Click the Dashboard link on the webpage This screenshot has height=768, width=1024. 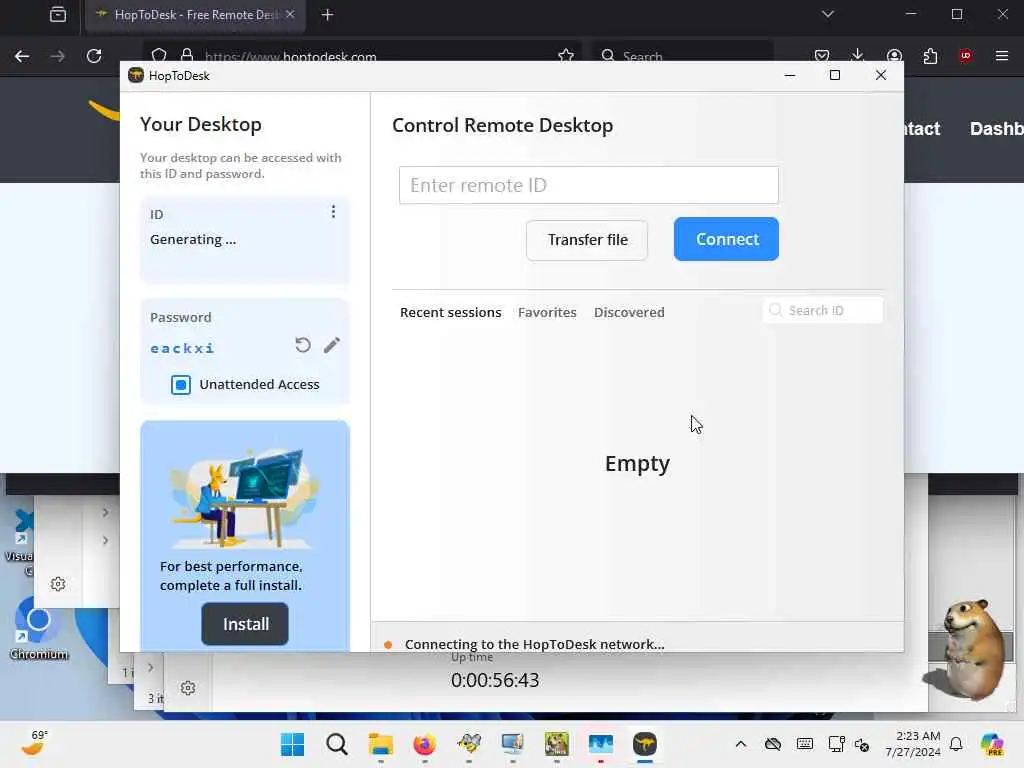pos(997,129)
